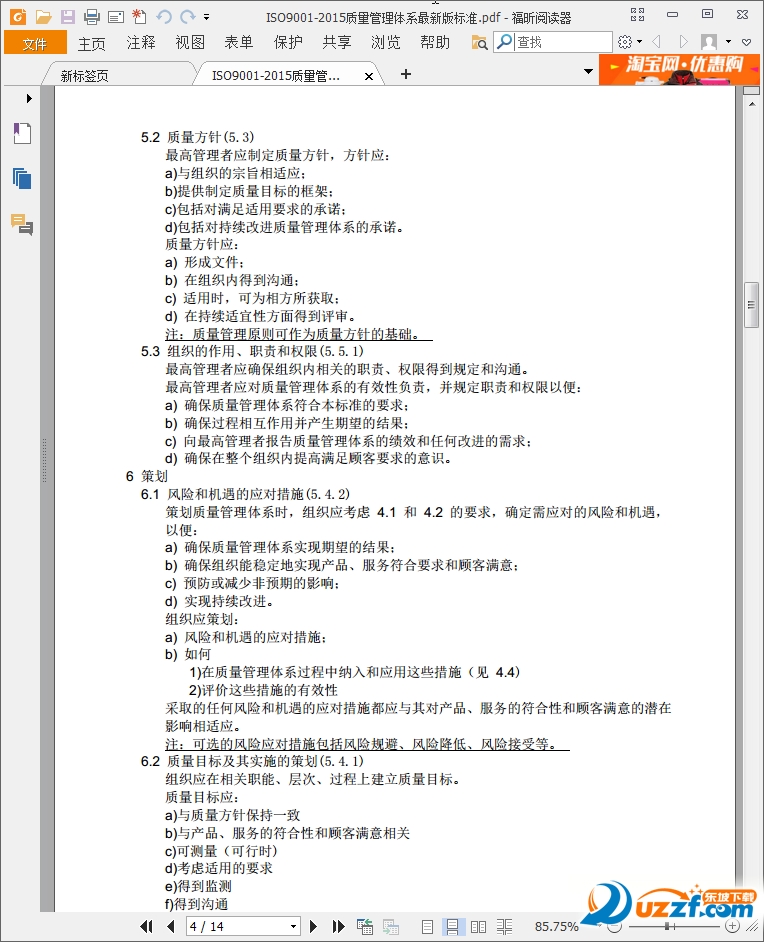
Task: Redo the last action
Action: click(x=188, y=17)
